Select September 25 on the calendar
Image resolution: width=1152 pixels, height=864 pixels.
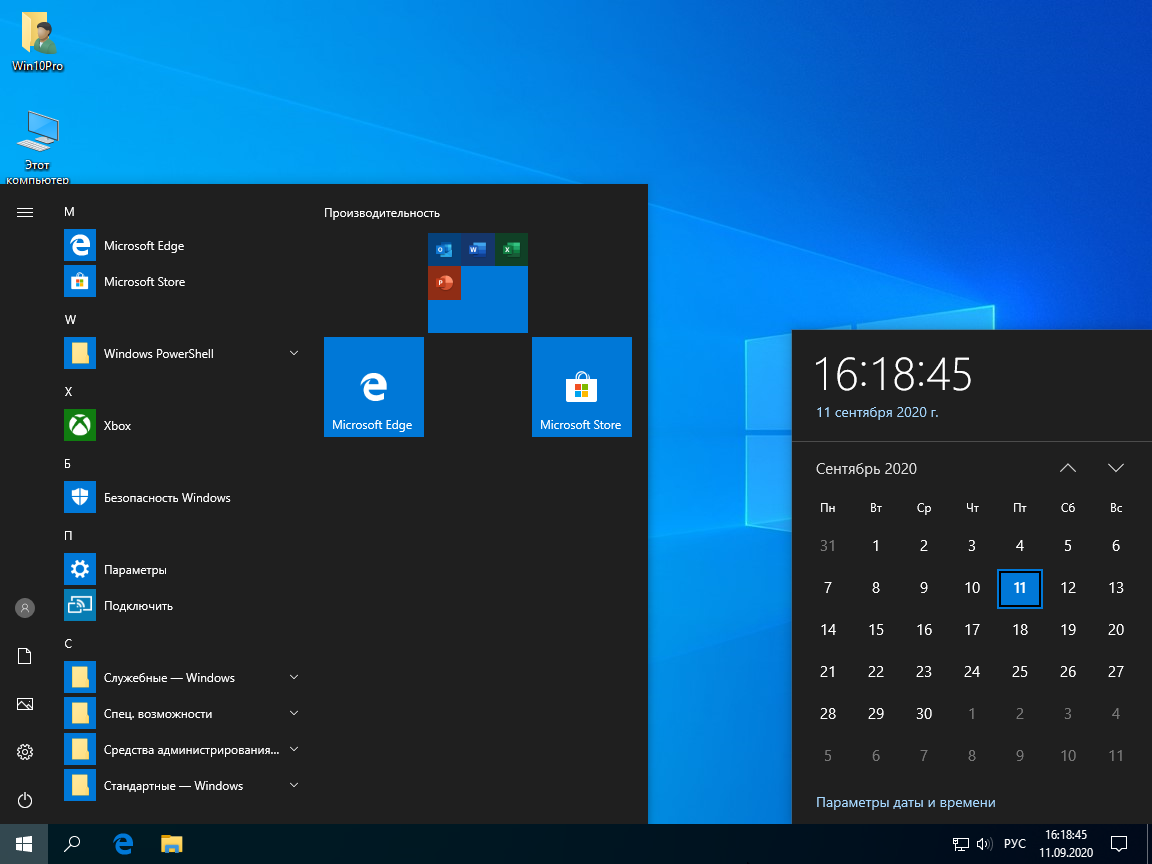coord(1020,671)
